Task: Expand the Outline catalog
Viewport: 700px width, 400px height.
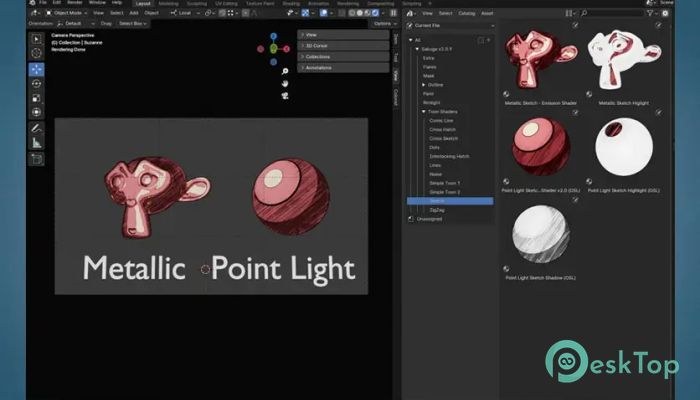Action: point(424,85)
